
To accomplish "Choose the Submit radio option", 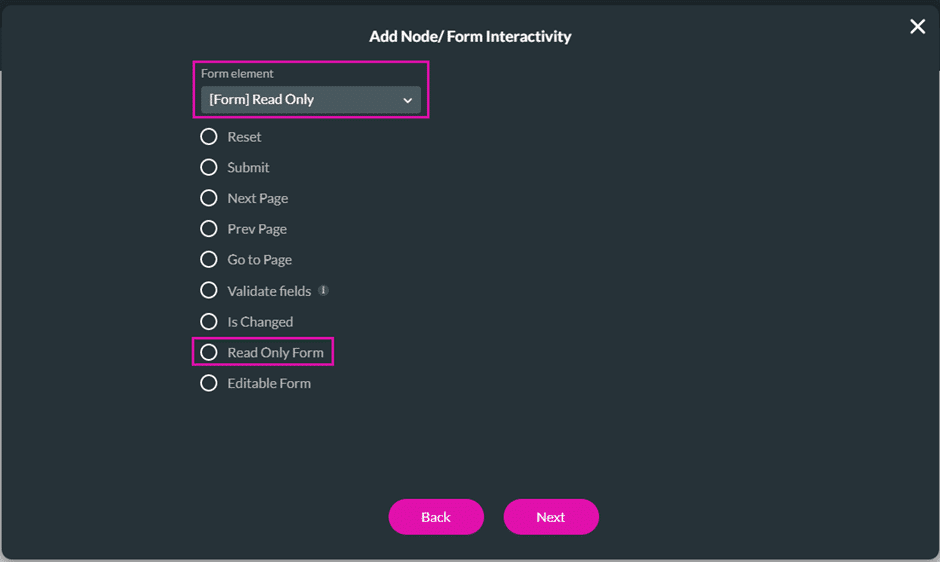I will tap(209, 168).
